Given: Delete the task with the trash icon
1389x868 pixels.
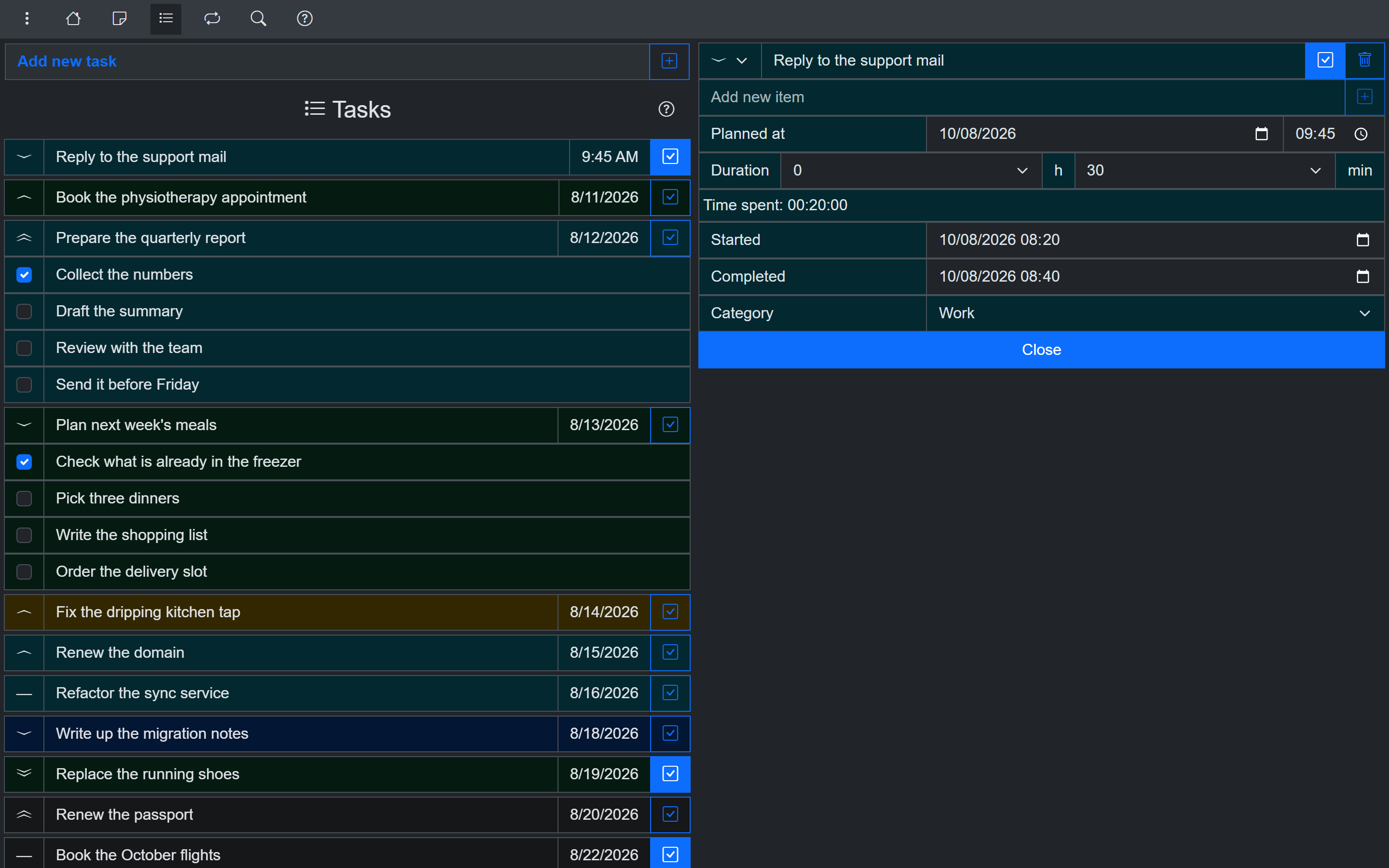Looking at the screenshot, I should (x=1365, y=60).
